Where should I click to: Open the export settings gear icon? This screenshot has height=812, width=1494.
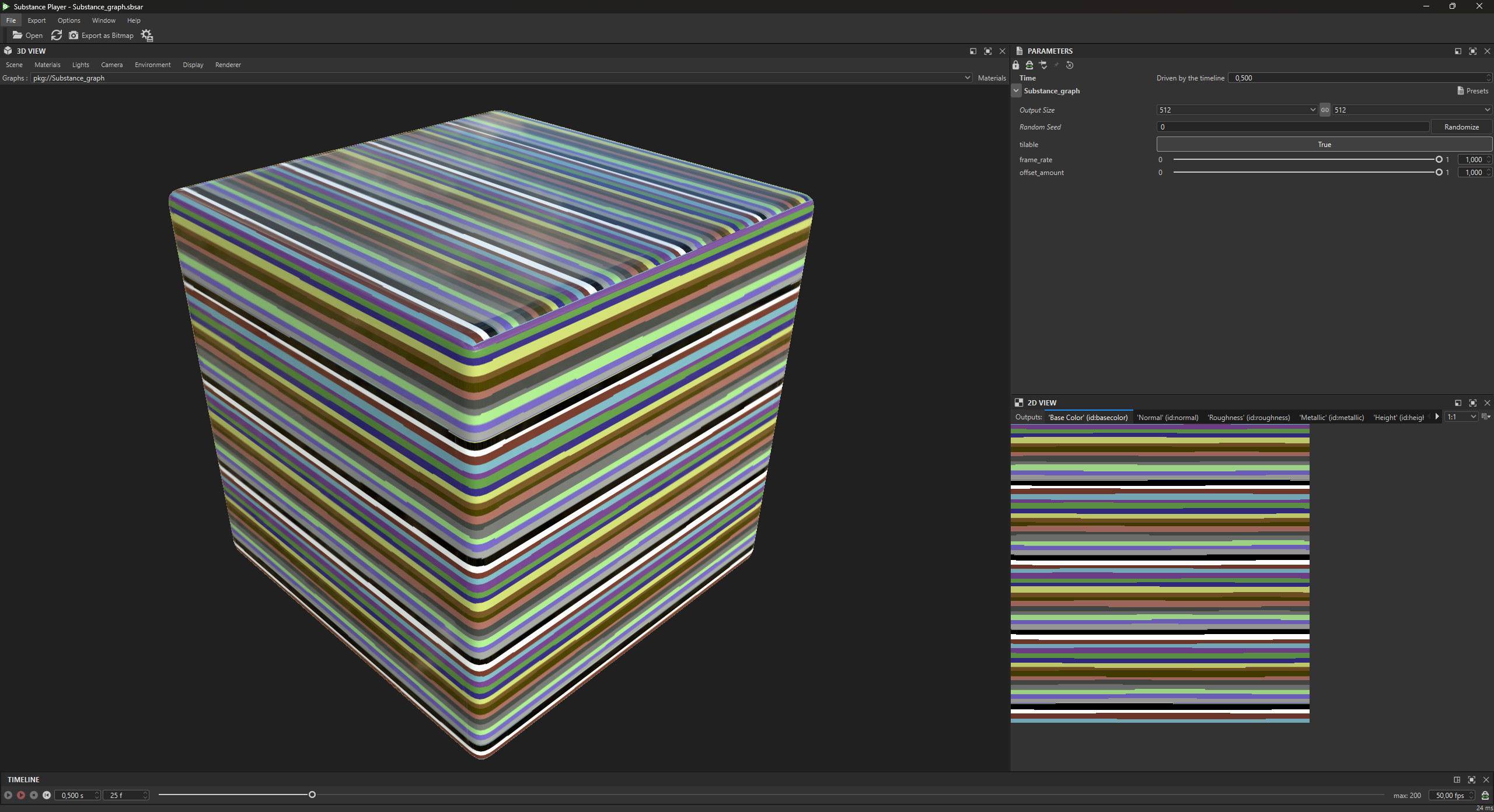pyautogui.click(x=146, y=36)
